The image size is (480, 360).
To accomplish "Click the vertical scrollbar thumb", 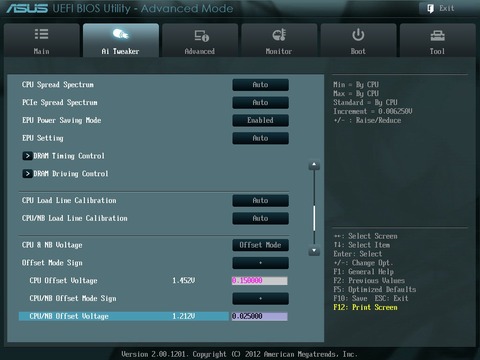I will click(314, 218).
